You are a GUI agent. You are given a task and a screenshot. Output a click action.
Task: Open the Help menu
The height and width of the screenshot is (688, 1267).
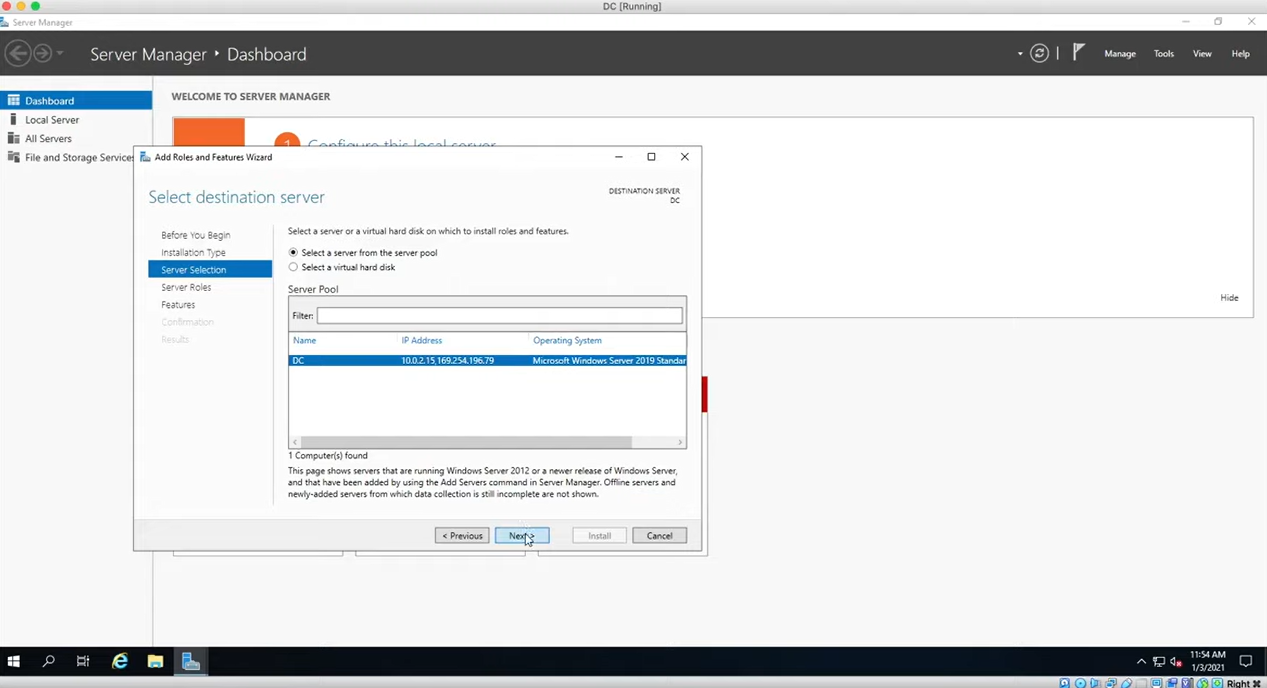(1241, 54)
